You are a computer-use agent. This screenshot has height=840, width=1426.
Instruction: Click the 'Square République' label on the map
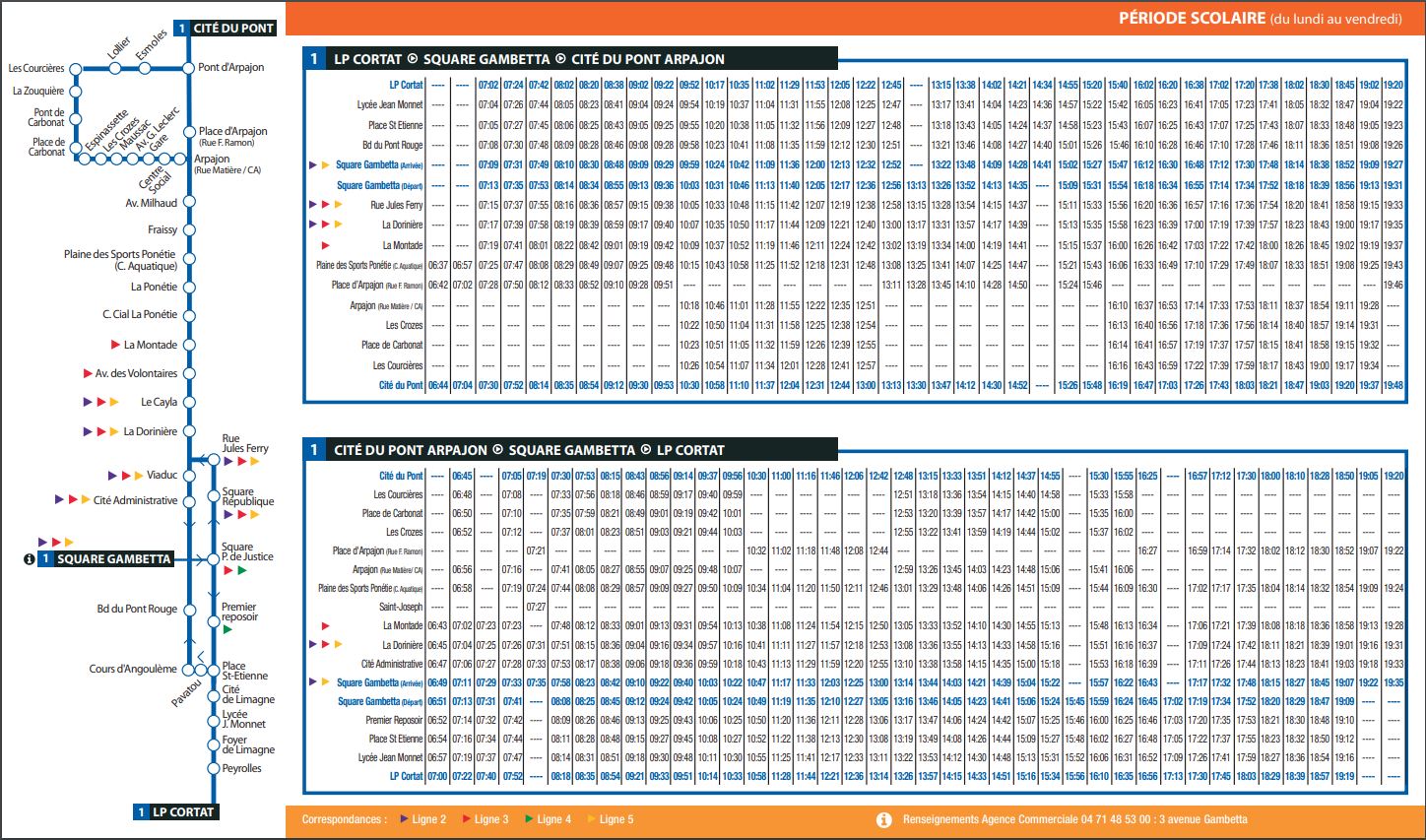click(x=248, y=496)
